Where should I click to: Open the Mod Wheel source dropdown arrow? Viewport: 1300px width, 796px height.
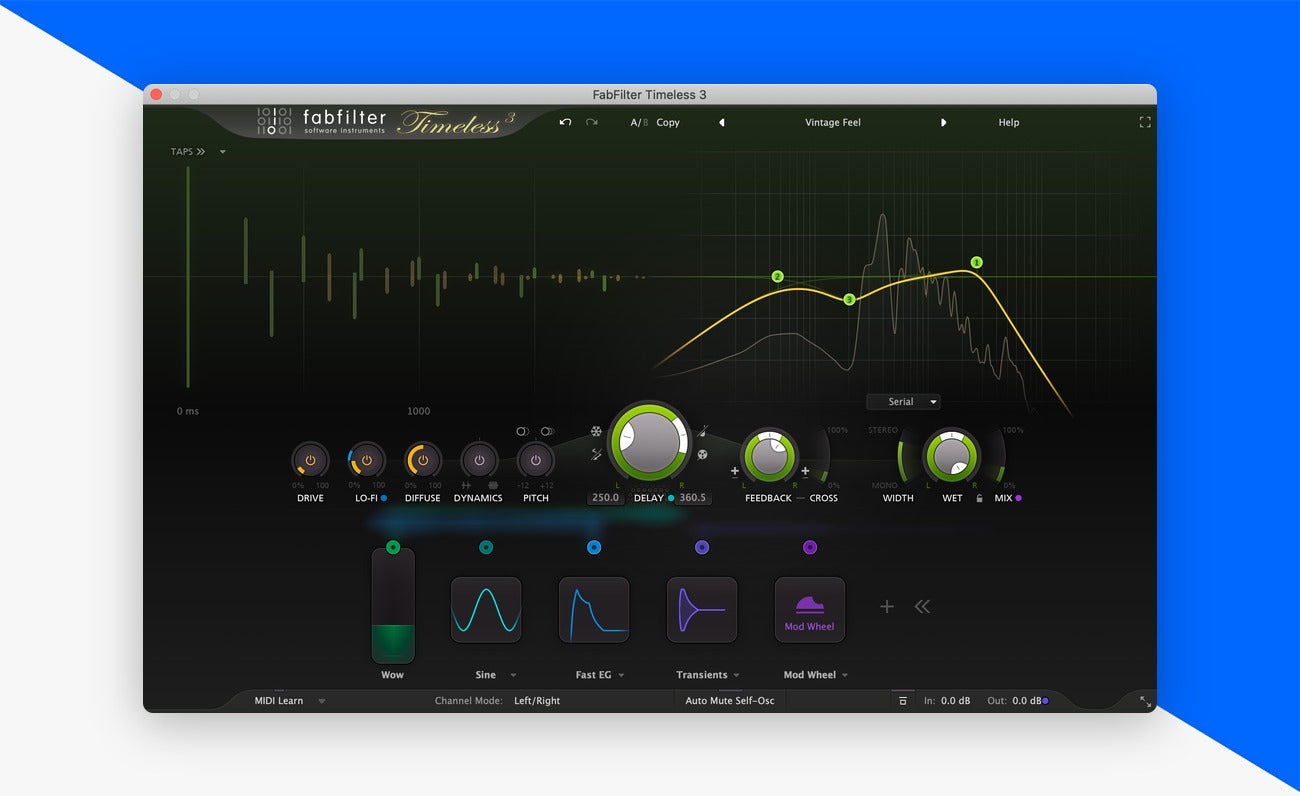pos(845,675)
